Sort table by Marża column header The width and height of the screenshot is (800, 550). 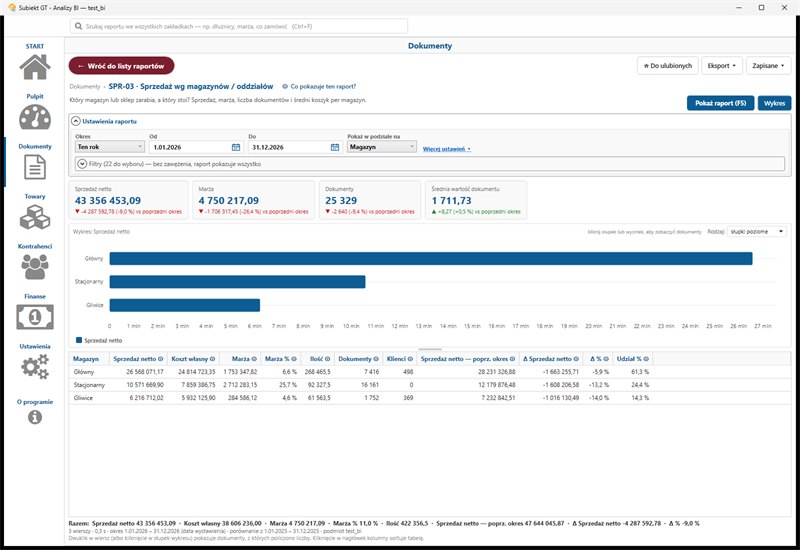240,359
